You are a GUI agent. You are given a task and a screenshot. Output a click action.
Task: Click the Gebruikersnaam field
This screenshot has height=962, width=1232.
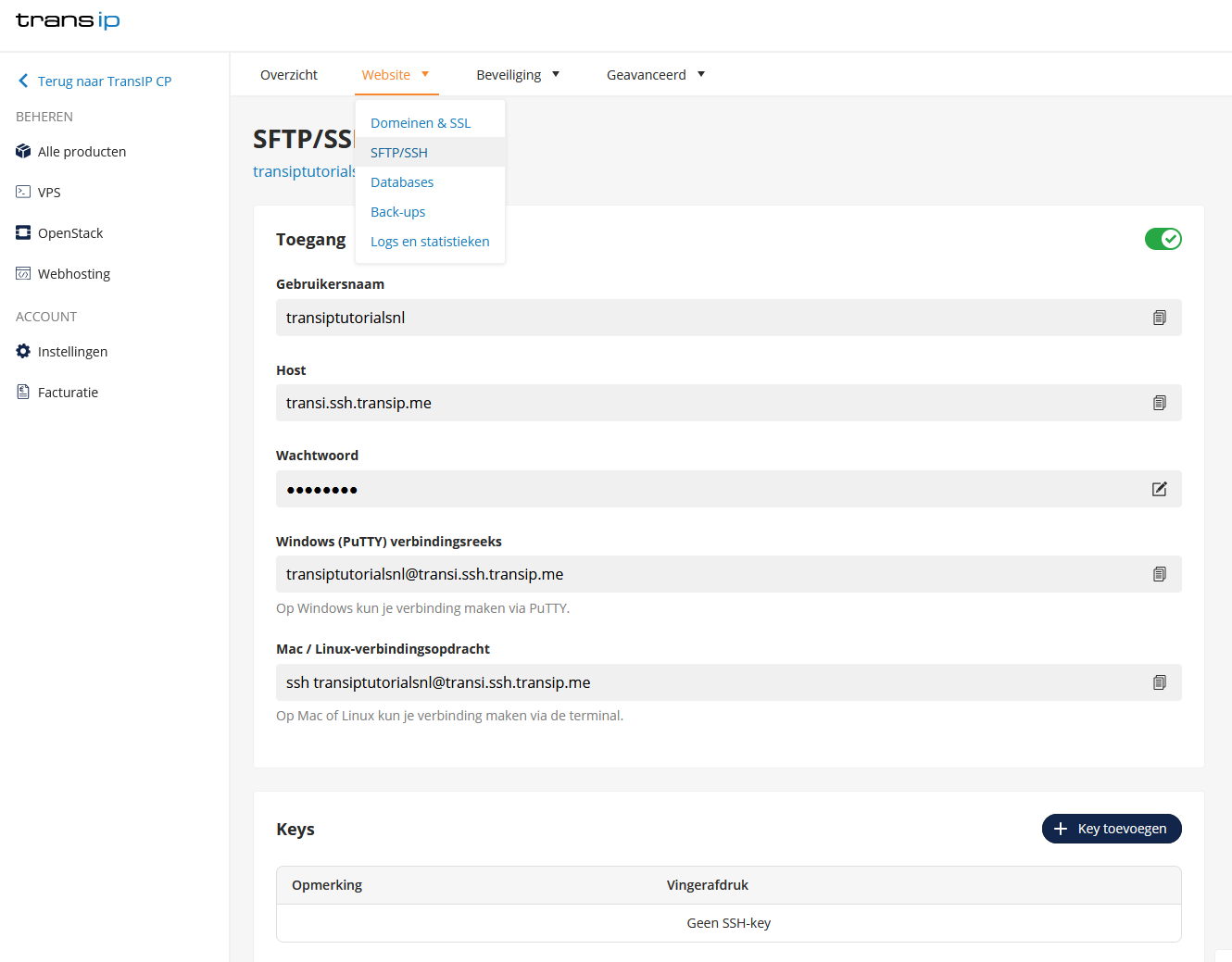point(729,318)
